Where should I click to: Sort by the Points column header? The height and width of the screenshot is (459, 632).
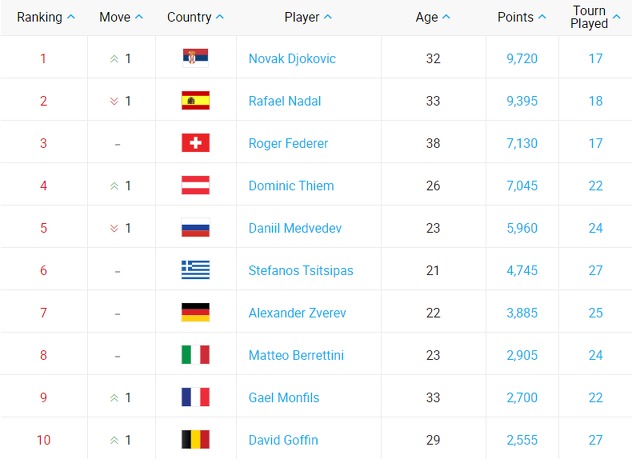522,17
